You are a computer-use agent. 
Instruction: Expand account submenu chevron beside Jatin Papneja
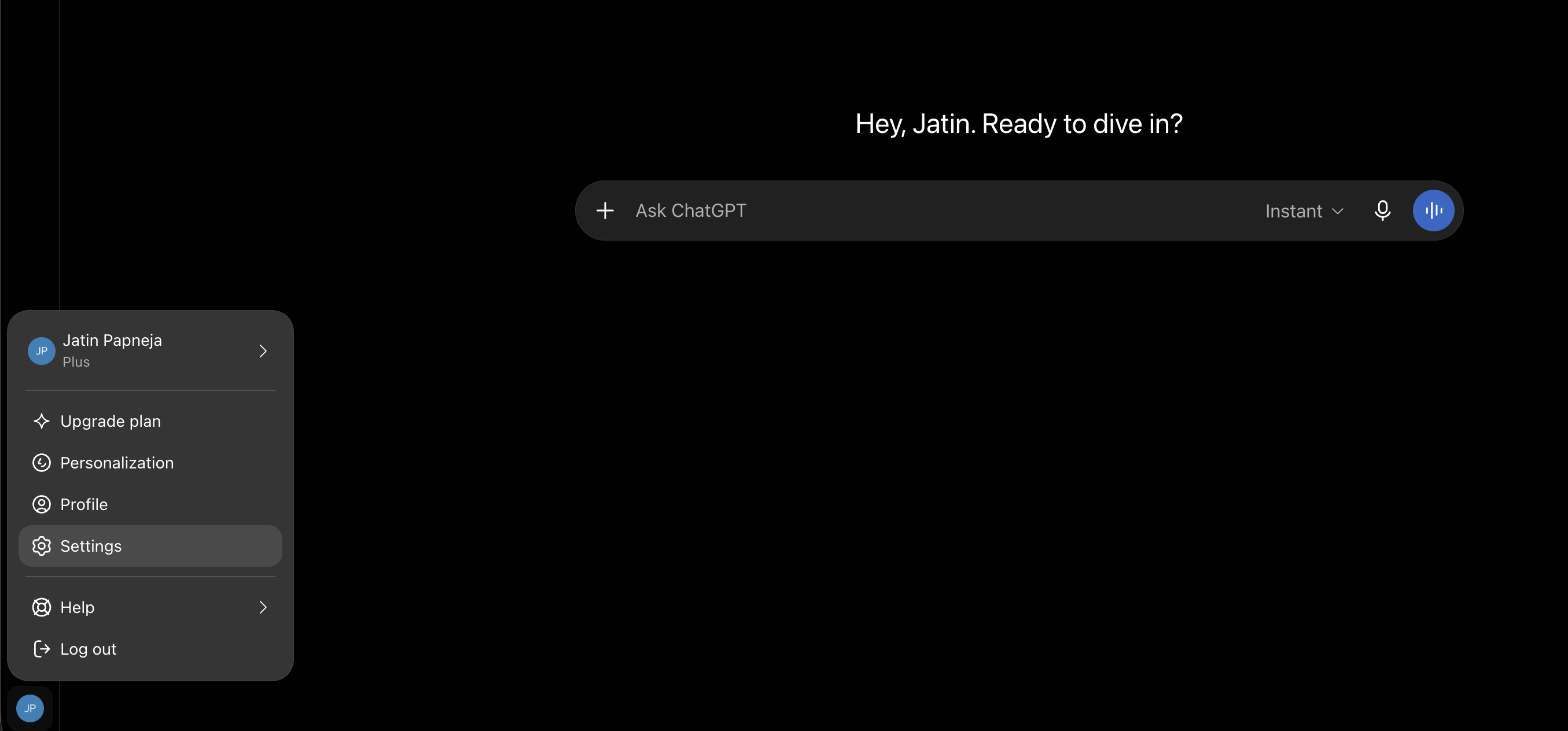tap(263, 351)
